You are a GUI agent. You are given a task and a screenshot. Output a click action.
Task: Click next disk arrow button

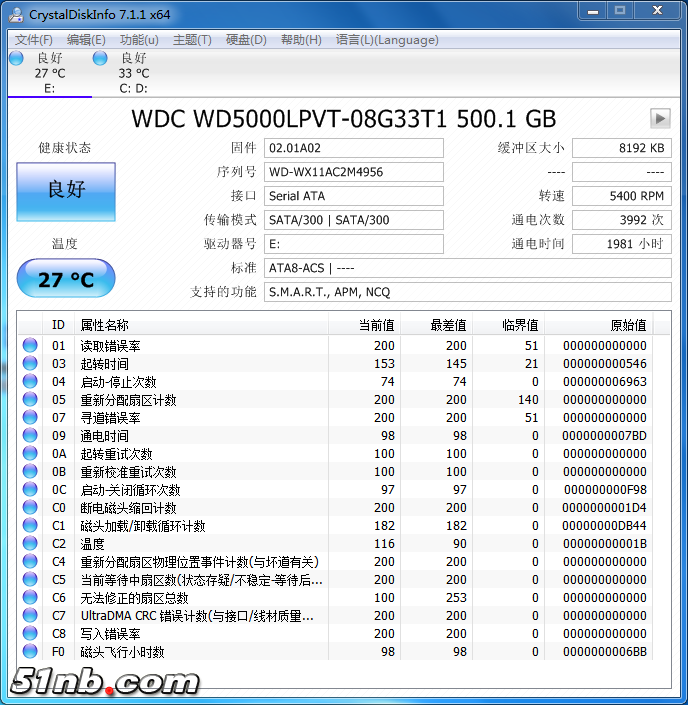[660, 118]
